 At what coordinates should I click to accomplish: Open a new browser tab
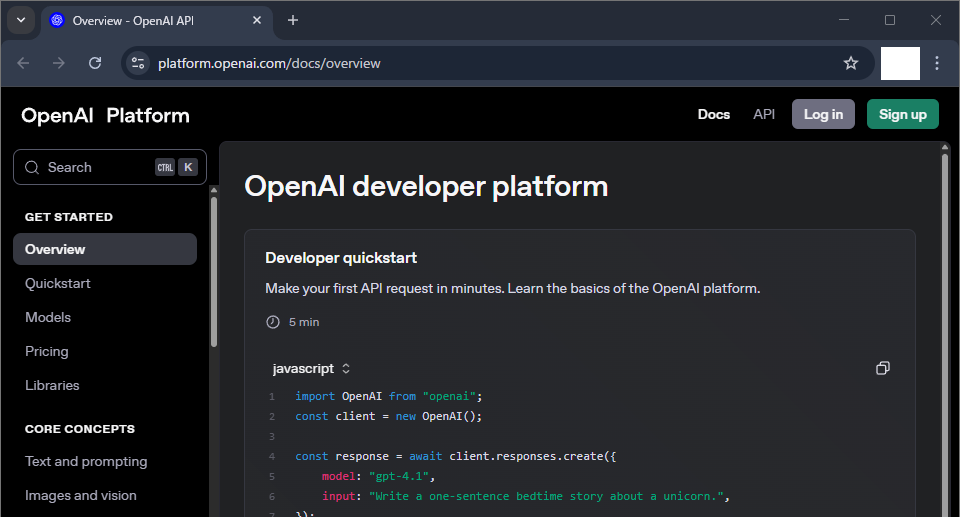tap(293, 20)
